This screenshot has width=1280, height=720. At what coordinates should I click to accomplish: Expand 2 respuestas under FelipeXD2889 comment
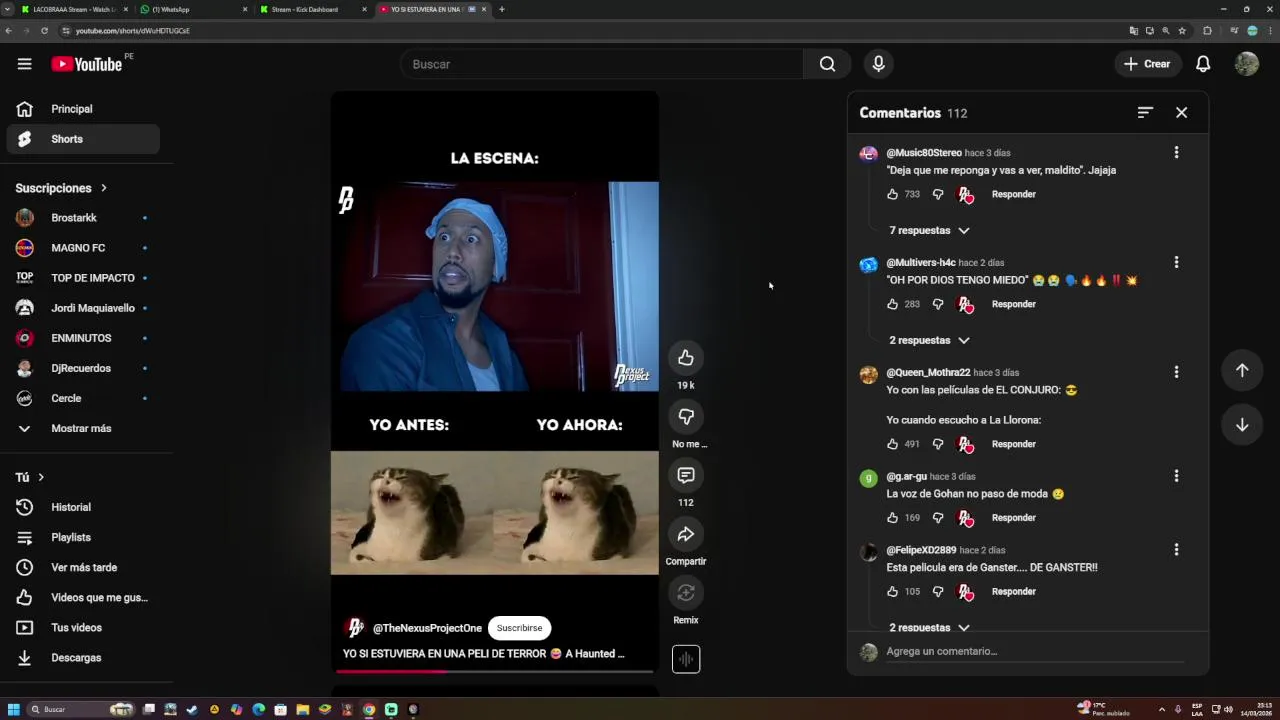coord(929,627)
